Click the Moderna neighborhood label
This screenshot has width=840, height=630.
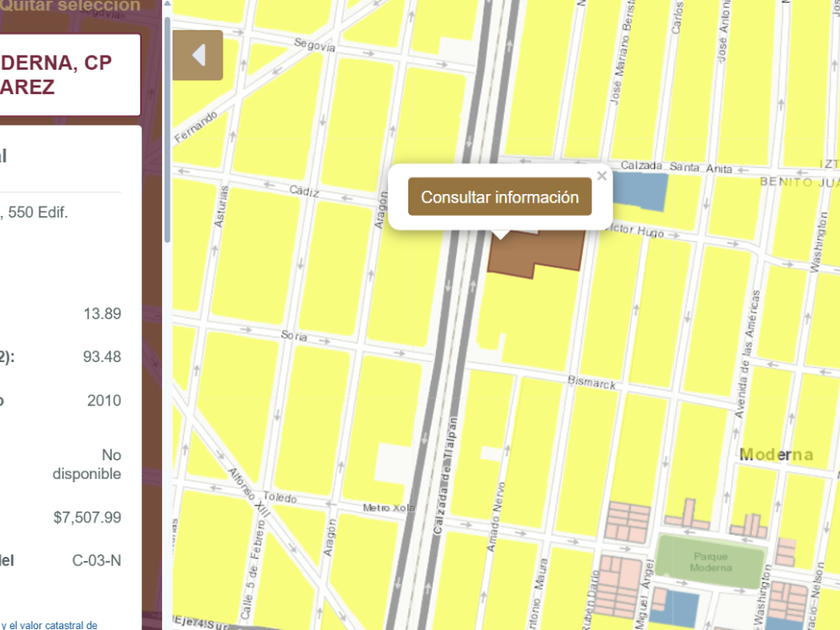(x=776, y=455)
